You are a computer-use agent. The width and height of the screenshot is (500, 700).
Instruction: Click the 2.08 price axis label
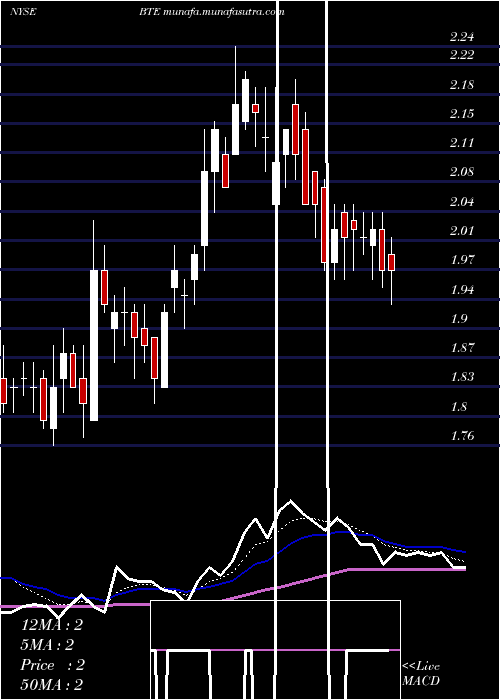462,172
